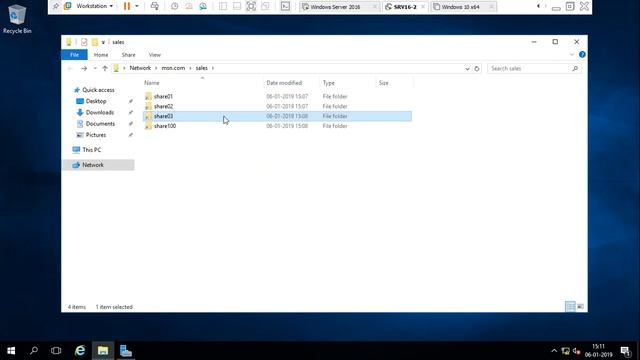640x360 pixels.
Task: Show hidden system tray icons
Action: click(x=554, y=351)
